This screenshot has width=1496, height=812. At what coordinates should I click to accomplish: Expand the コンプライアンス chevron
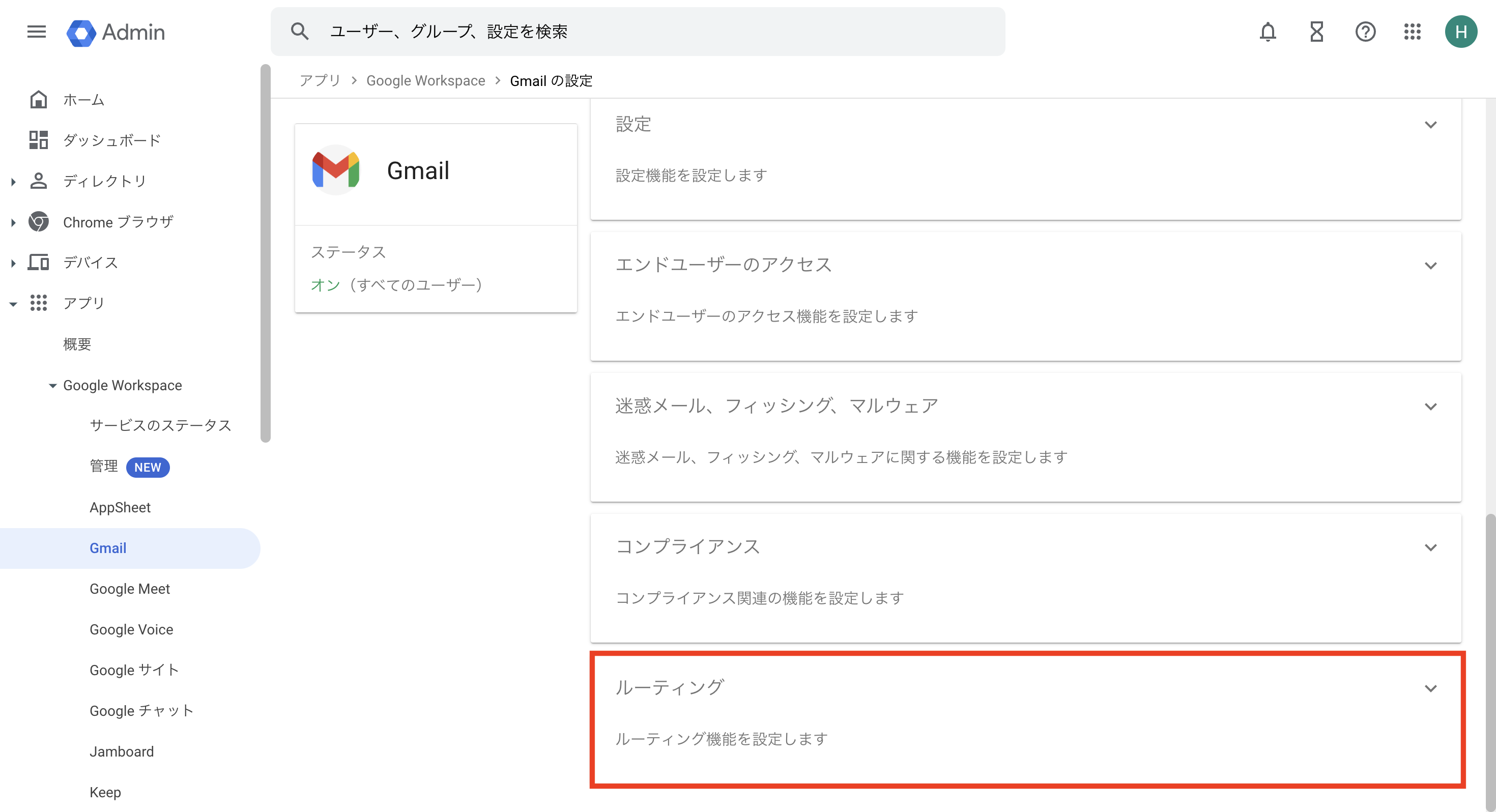click(1430, 547)
